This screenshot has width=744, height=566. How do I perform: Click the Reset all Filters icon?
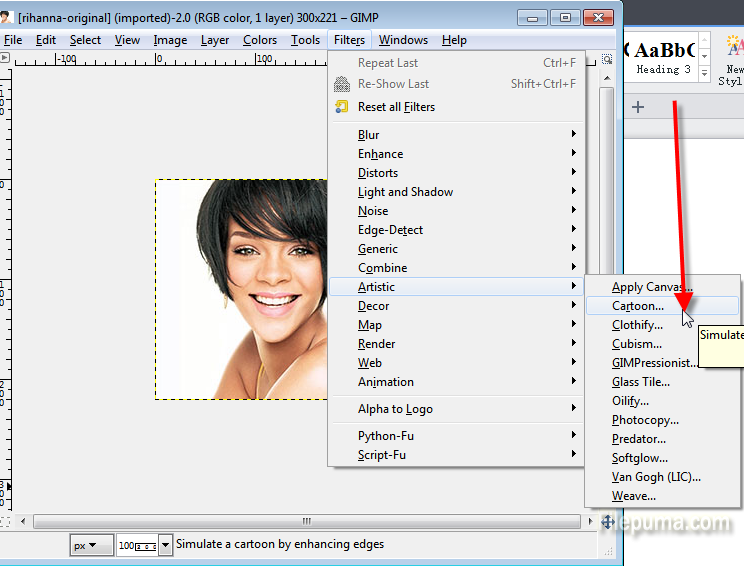(342, 107)
